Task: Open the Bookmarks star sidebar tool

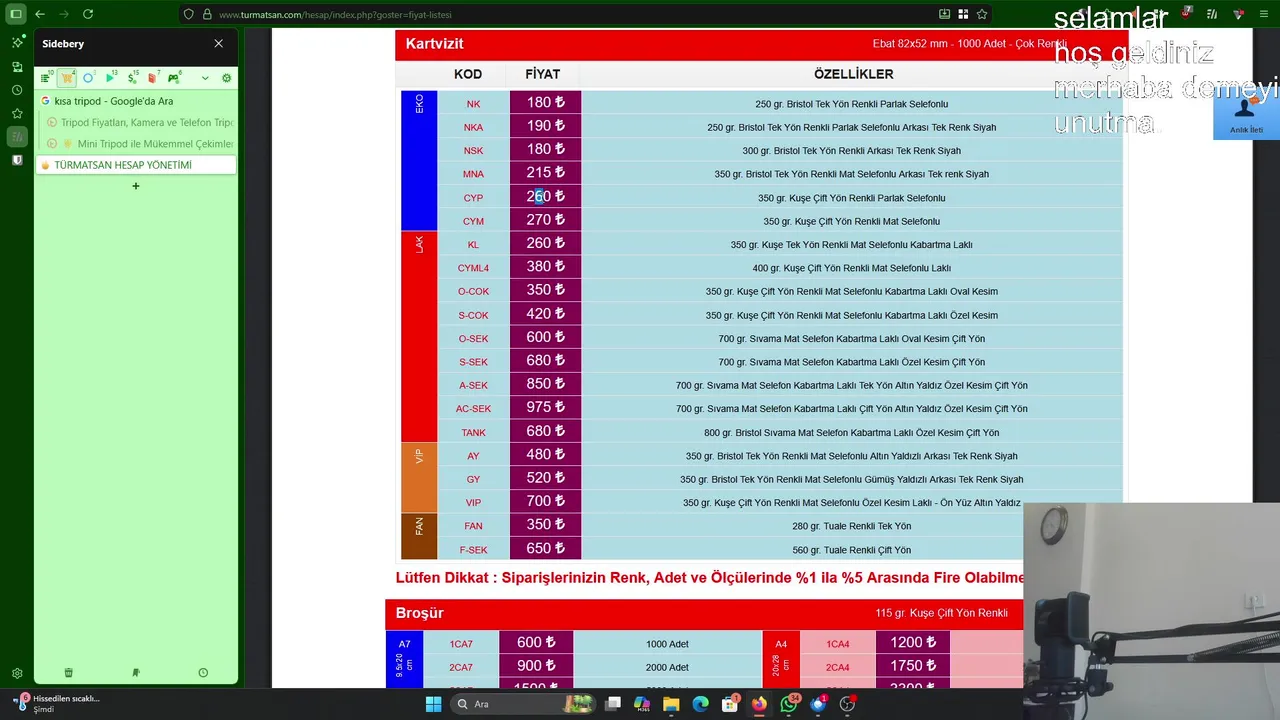Action: 17,113
